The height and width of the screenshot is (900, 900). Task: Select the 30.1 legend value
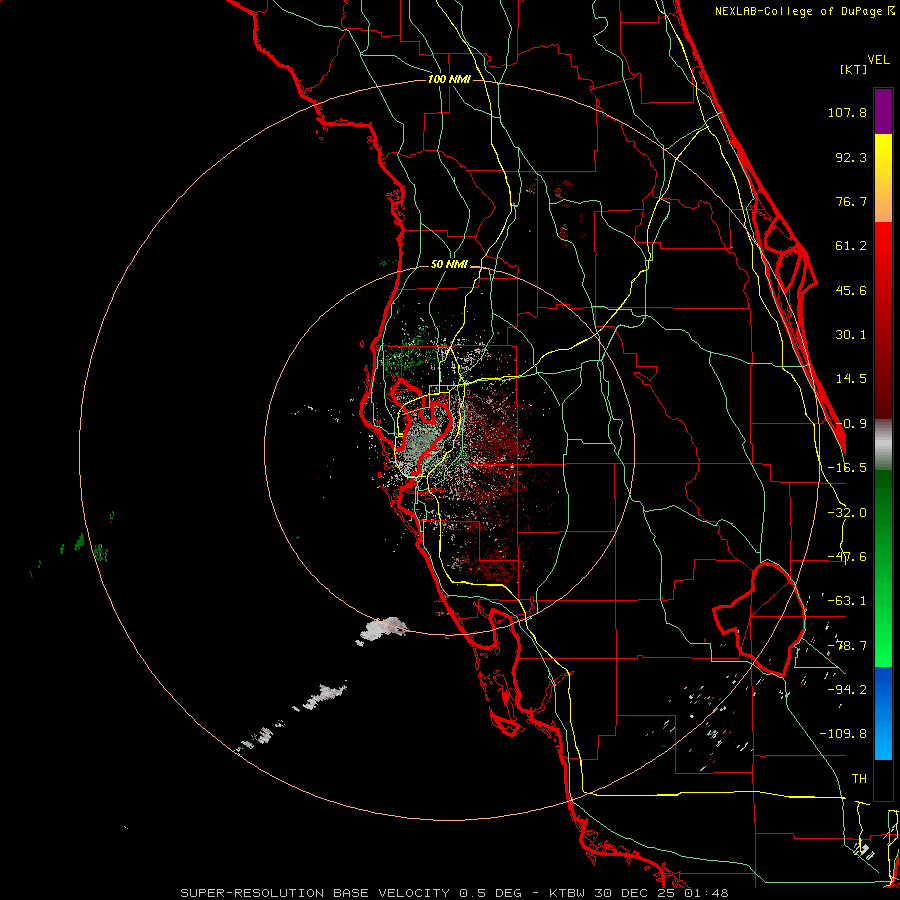pyautogui.click(x=851, y=335)
